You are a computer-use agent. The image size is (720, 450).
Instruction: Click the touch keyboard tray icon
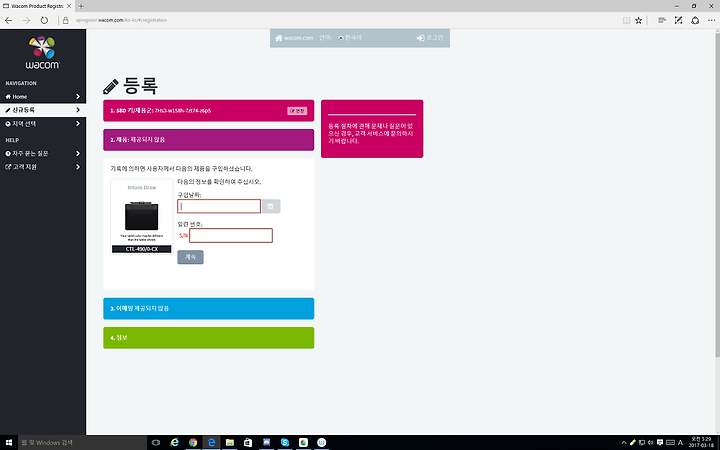670,443
